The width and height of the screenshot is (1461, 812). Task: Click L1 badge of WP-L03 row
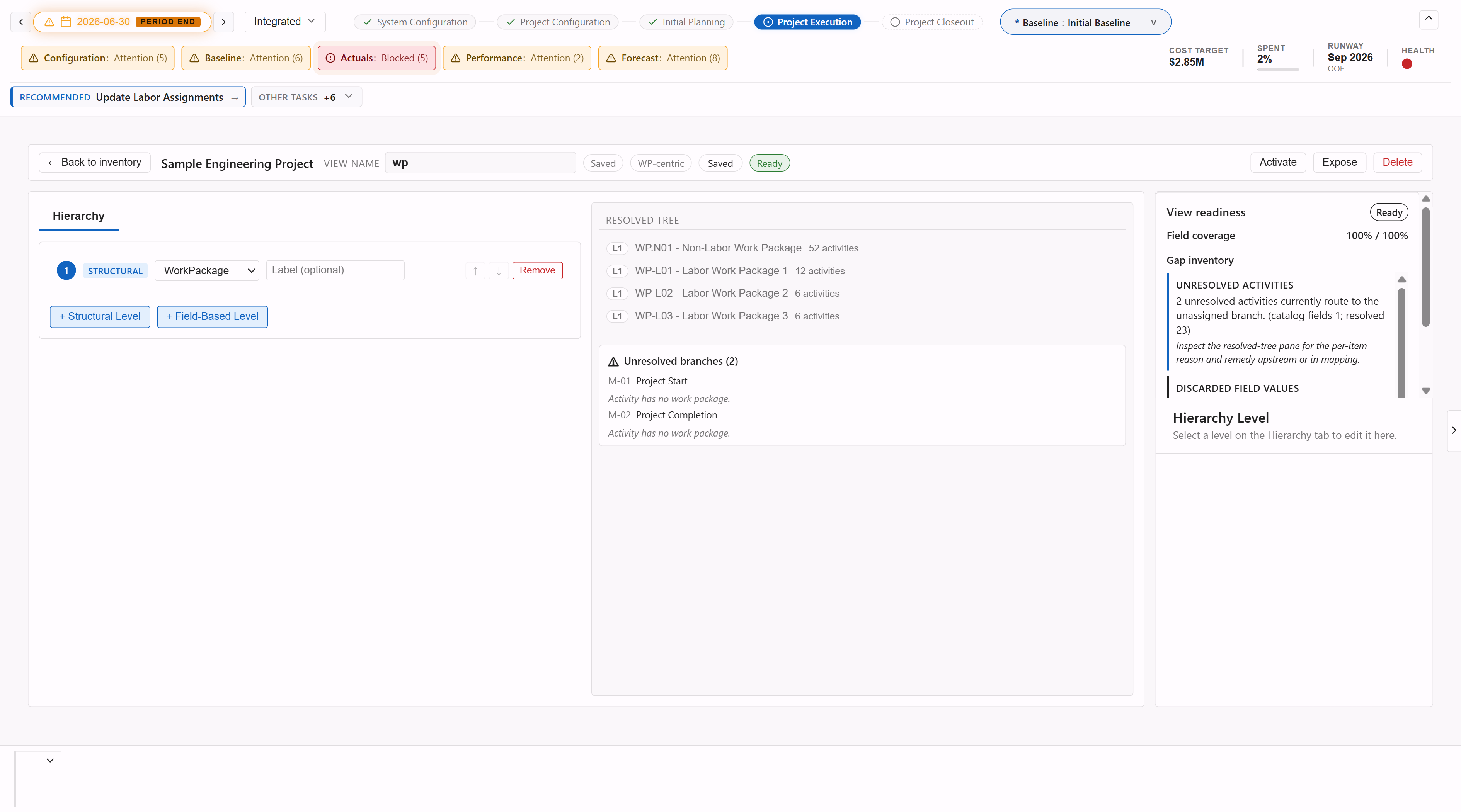pyautogui.click(x=617, y=316)
